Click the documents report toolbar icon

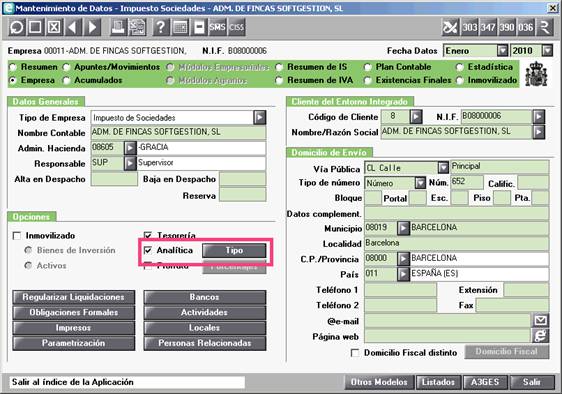(137, 27)
